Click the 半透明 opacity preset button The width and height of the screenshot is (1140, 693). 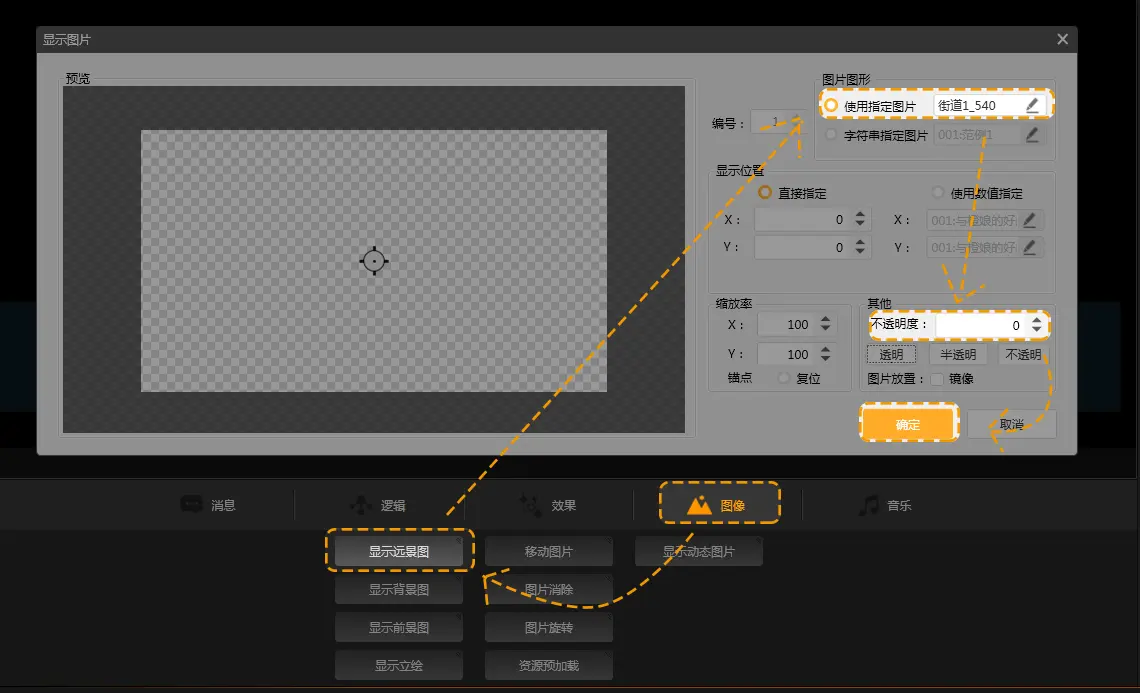(x=958, y=354)
